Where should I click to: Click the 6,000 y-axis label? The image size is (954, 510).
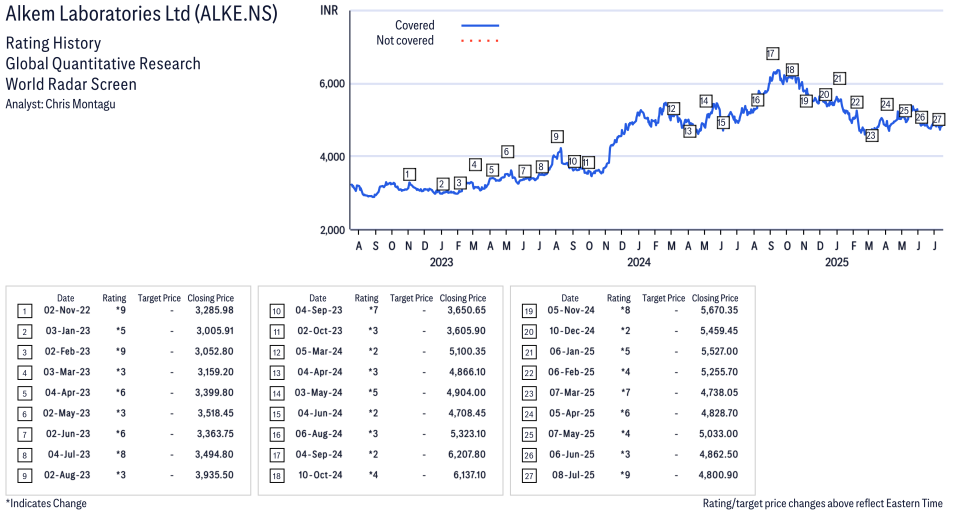pos(332,84)
